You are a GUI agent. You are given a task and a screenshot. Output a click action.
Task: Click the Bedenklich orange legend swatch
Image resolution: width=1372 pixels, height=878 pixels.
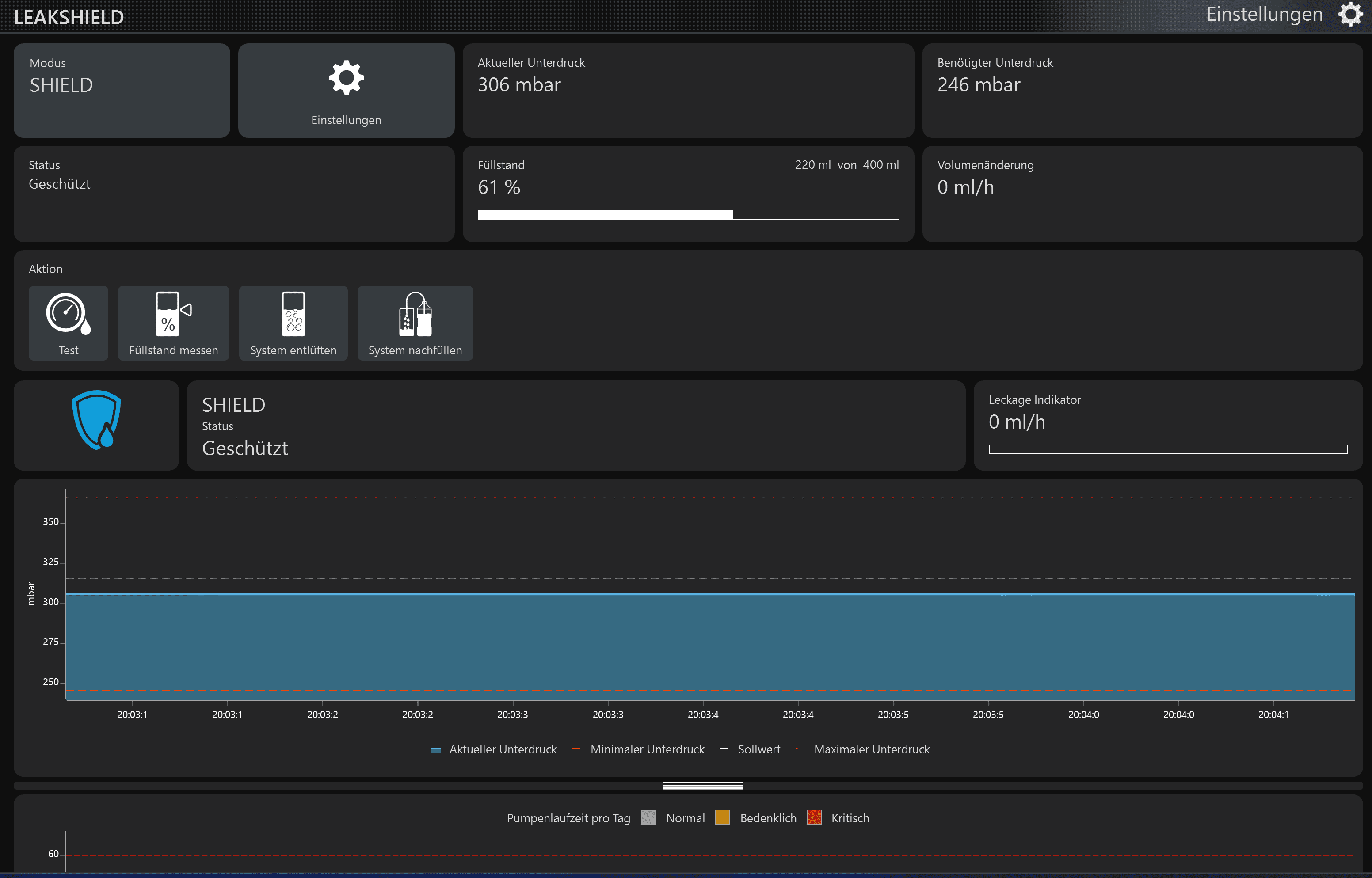[x=723, y=817]
